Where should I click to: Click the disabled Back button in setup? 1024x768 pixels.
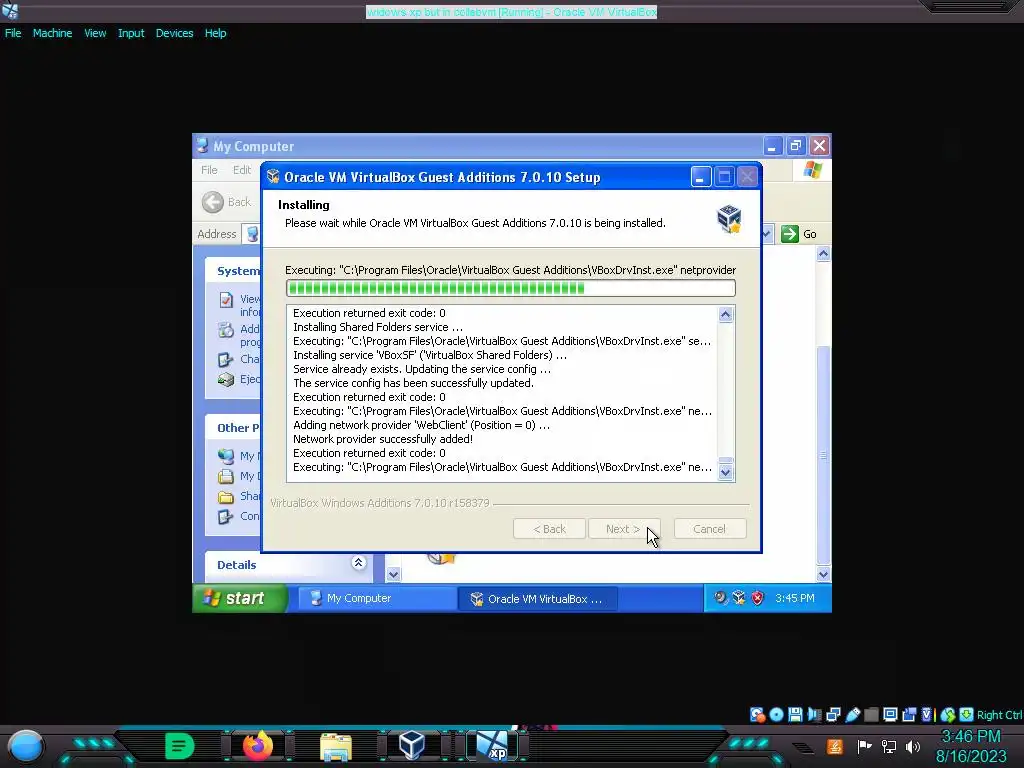click(x=549, y=529)
